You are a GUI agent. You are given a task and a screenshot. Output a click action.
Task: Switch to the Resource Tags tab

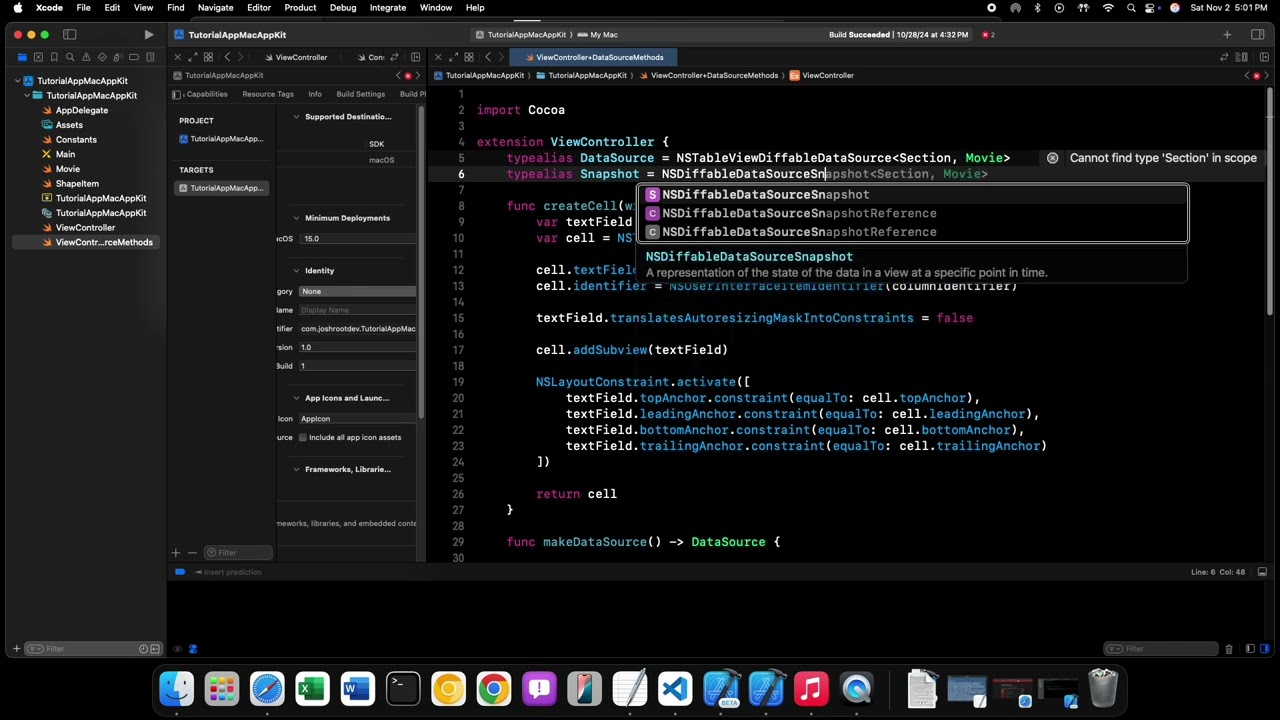[268, 94]
